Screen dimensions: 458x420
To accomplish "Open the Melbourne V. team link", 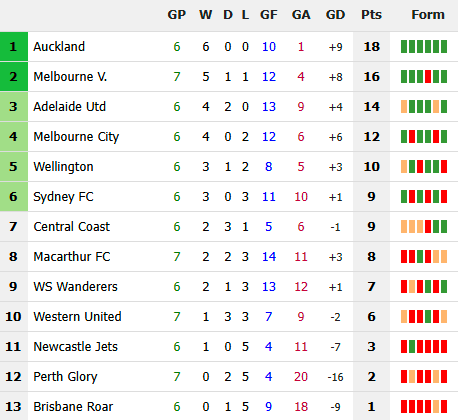I will click(70, 77).
